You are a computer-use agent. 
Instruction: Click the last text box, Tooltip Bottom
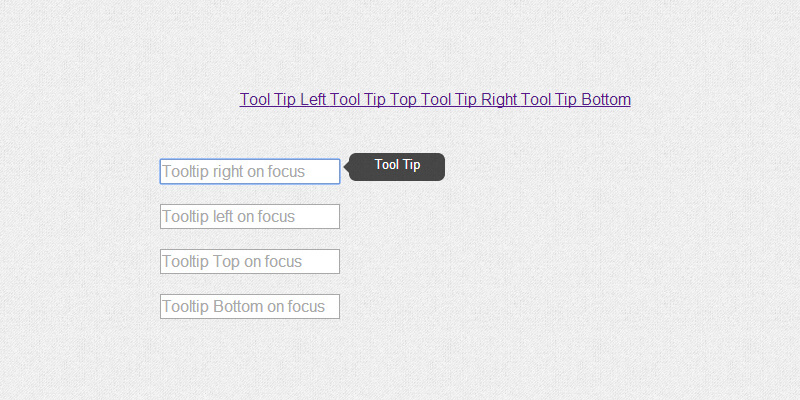pyautogui.click(x=250, y=307)
